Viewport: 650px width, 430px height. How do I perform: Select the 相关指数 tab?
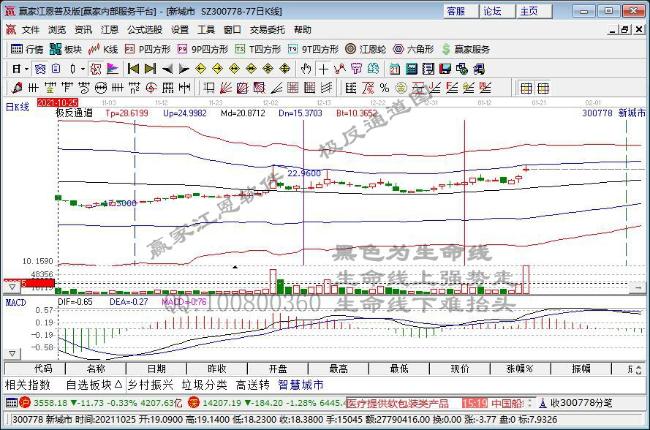point(27,384)
